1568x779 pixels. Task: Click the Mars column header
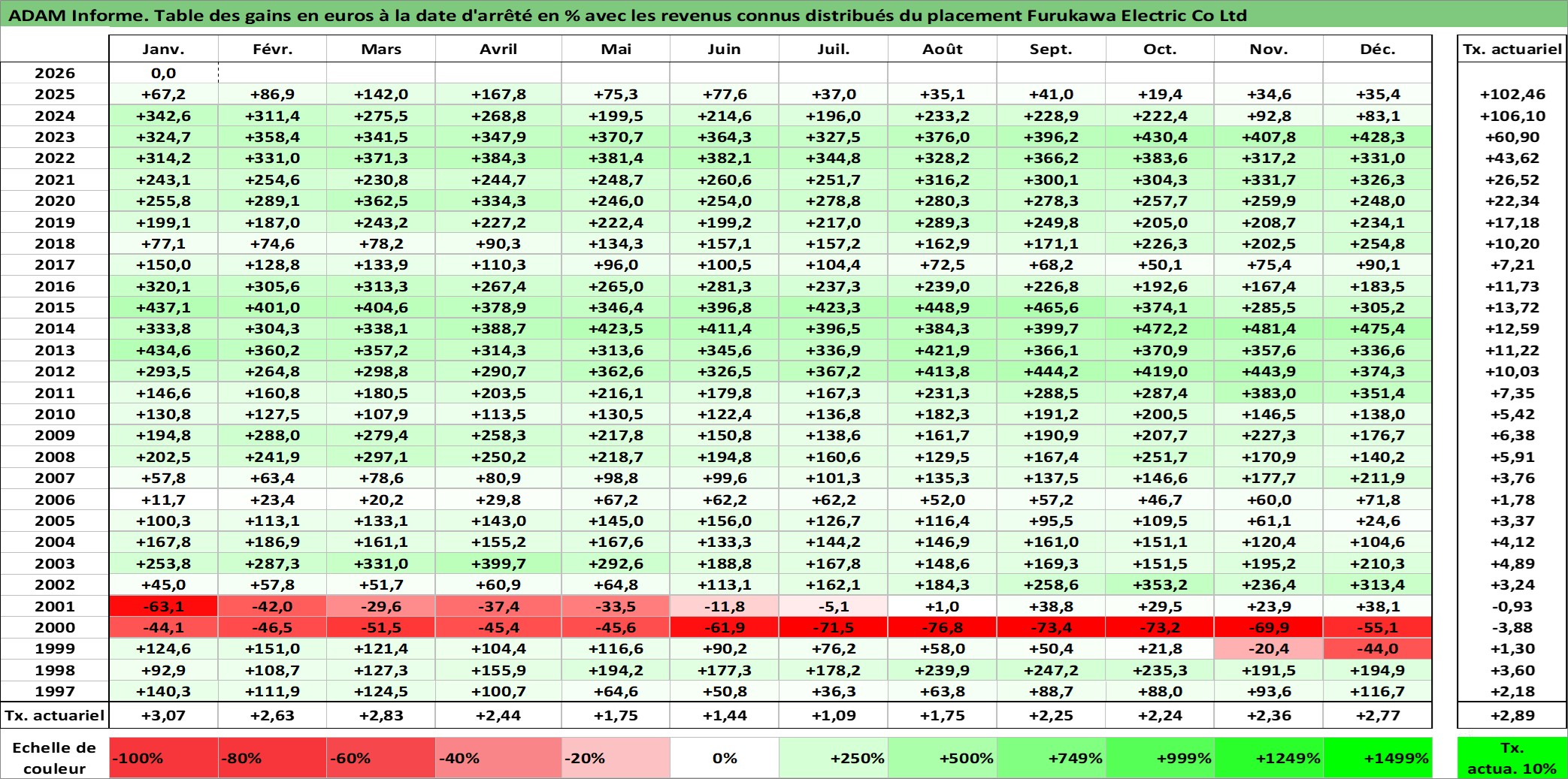coord(381,49)
